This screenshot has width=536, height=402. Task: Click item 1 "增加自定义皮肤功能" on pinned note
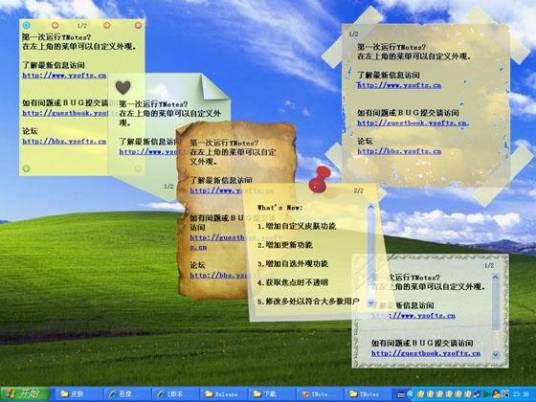pyautogui.click(x=296, y=226)
